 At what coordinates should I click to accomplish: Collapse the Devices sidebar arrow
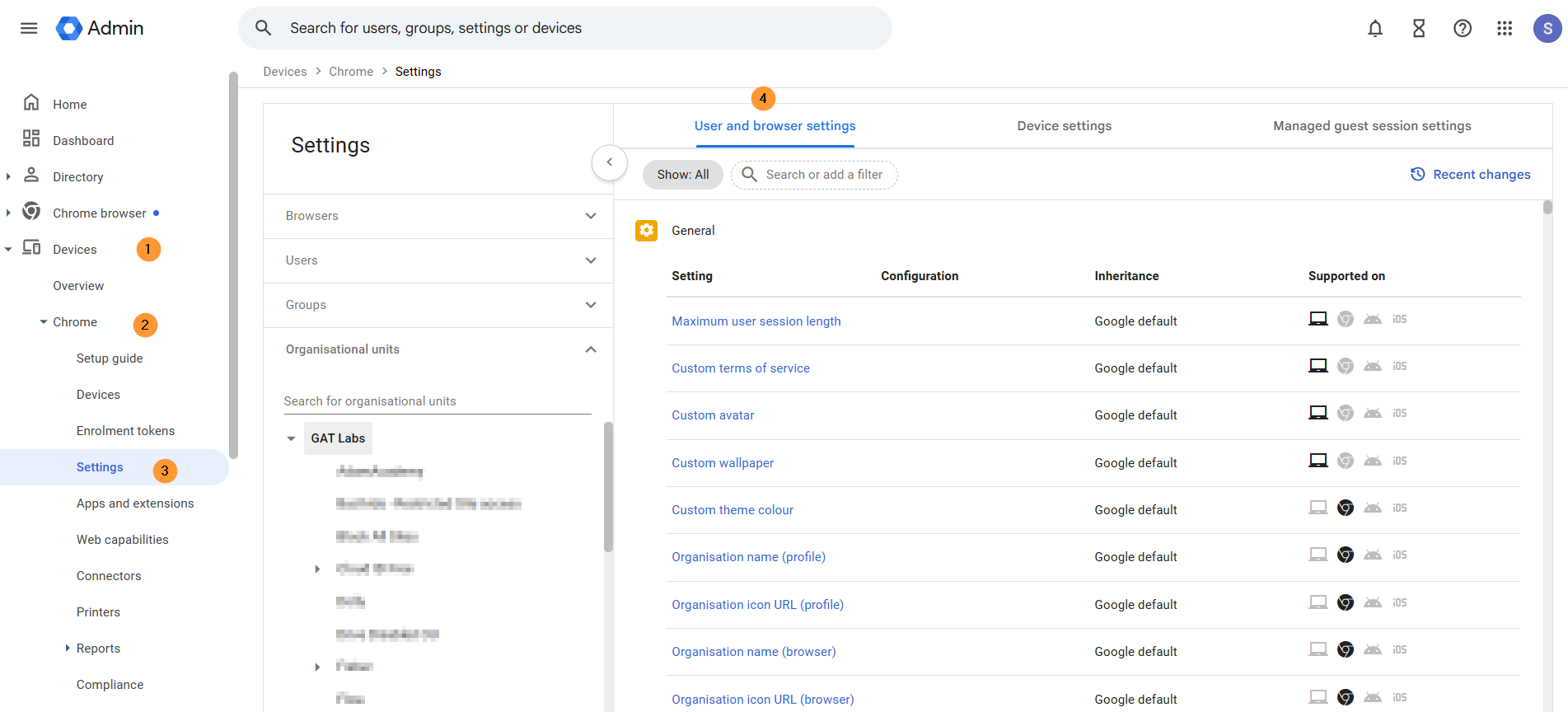pos(8,249)
